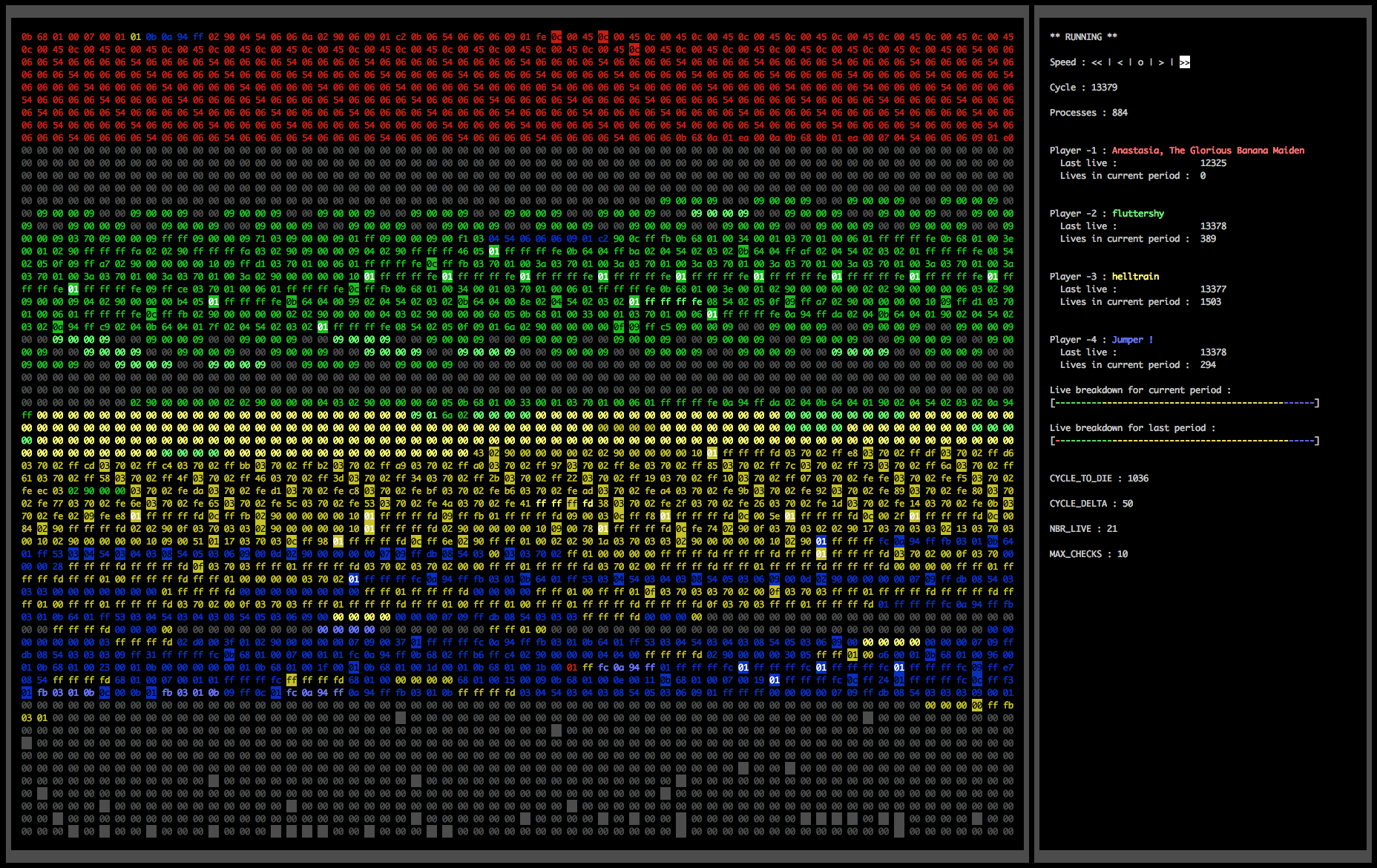Image resolution: width=1377 pixels, height=868 pixels.
Task: Click Jumper's last live value 13378
Action: tap(1213, 352)
